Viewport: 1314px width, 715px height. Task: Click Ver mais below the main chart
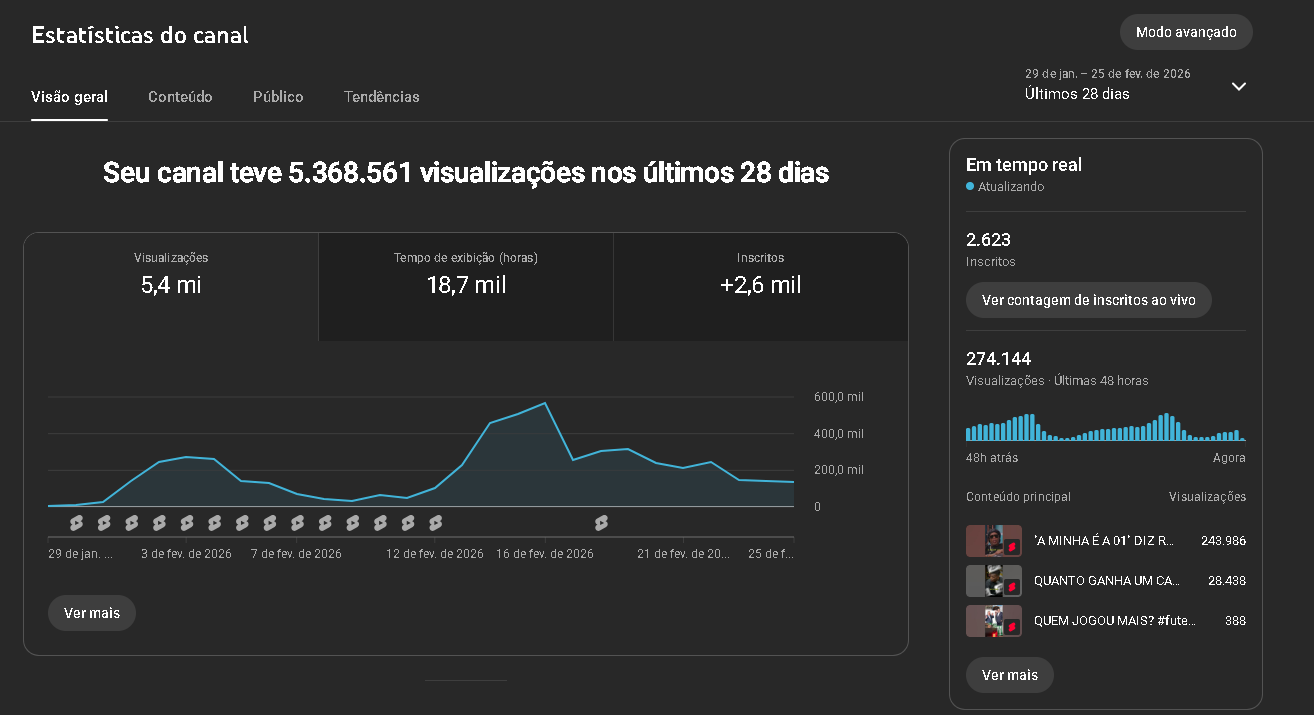click(92, 613)
